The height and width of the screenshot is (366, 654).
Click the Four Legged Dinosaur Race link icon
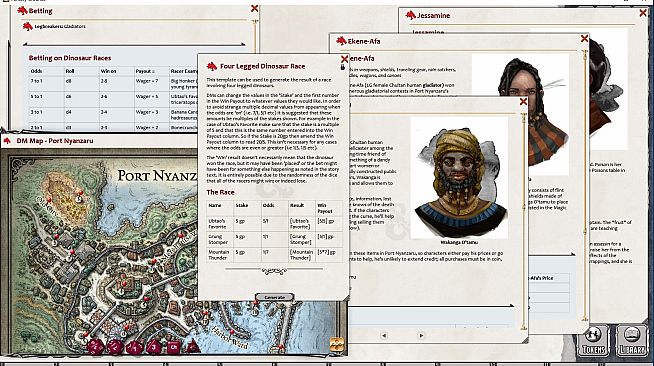coord(212,66)
